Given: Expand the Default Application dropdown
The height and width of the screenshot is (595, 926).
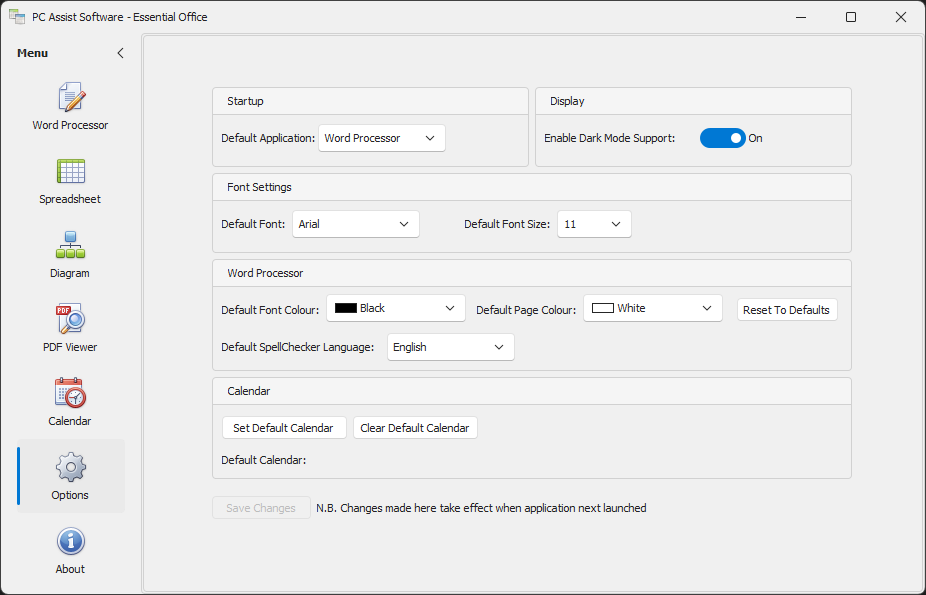Looking at the screenshot, I should click(x=381, y=138).
